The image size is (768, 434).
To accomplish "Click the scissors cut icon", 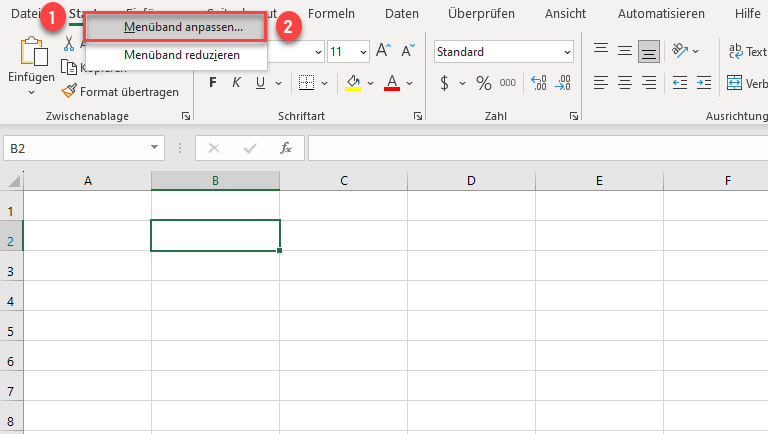I will [69, 44].
